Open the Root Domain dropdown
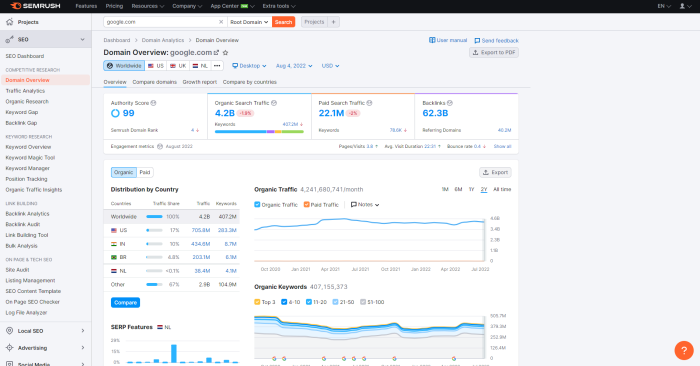 tap(250, 22)
